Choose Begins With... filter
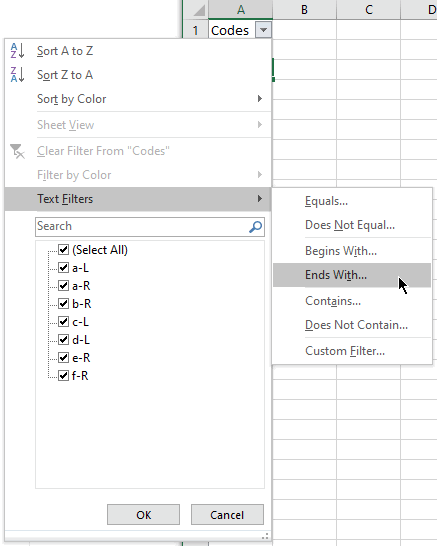Screen dimensions: 437x546 point(352,251)
